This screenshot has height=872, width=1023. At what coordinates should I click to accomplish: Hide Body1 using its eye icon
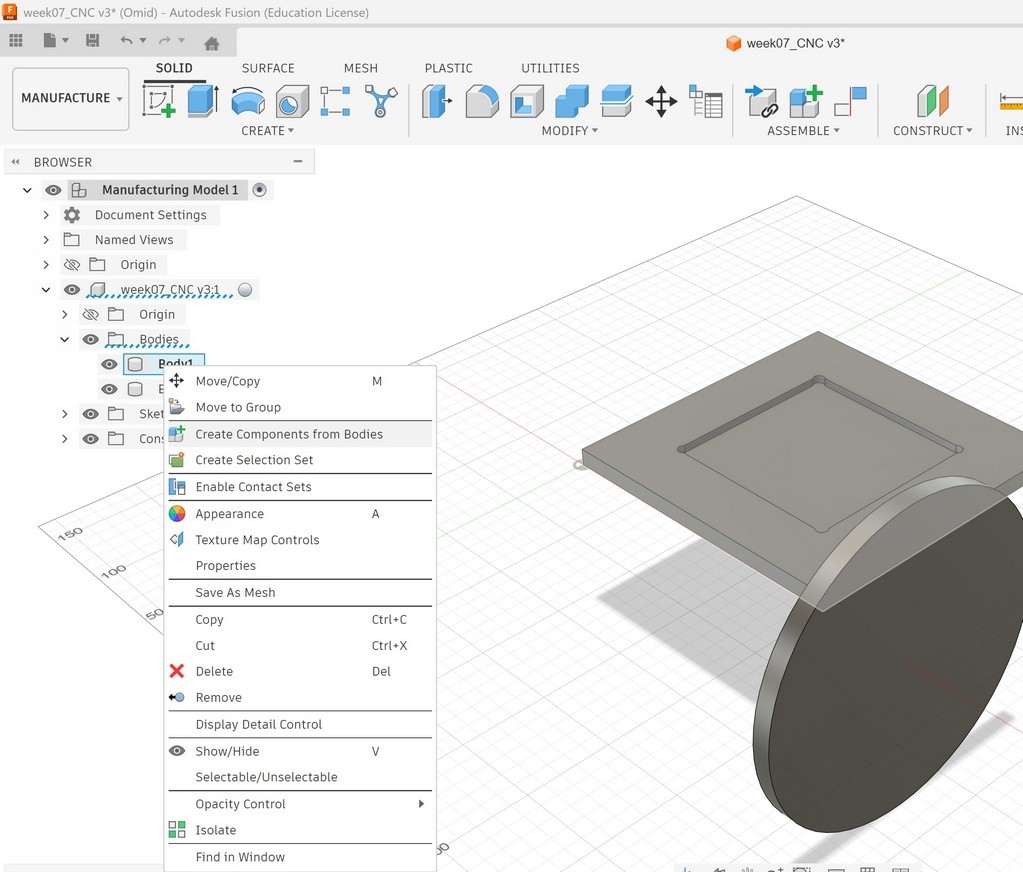click(108, 364)
